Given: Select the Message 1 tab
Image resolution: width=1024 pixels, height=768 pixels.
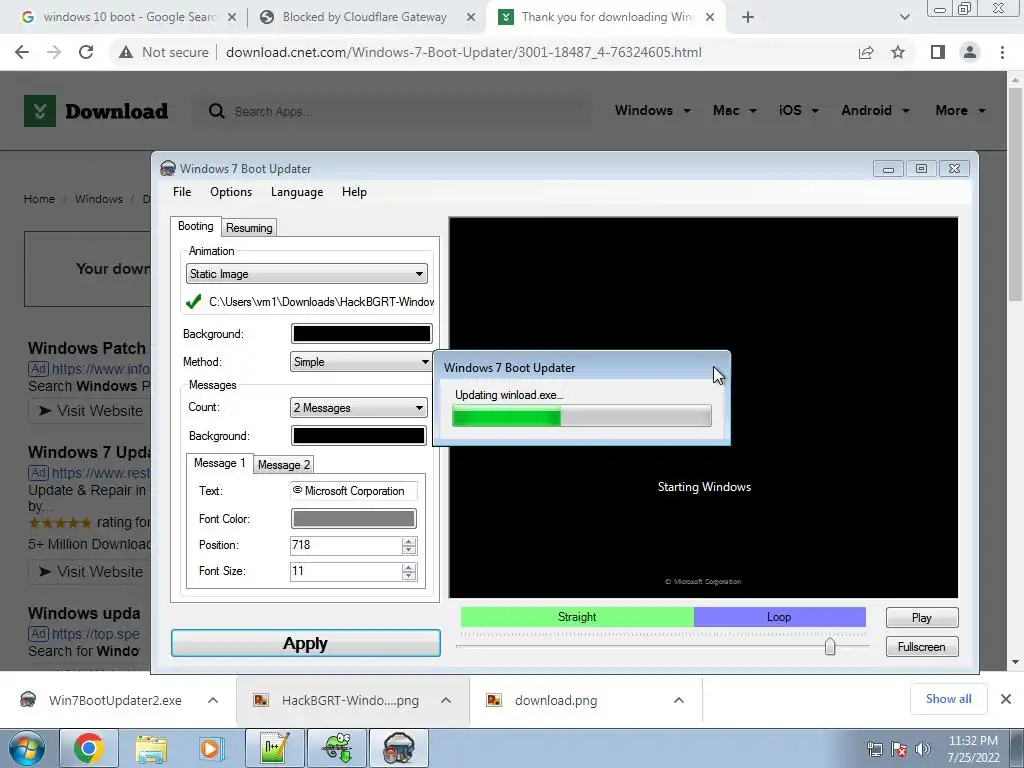Looking at the screenshot, I should click(219, 463).
